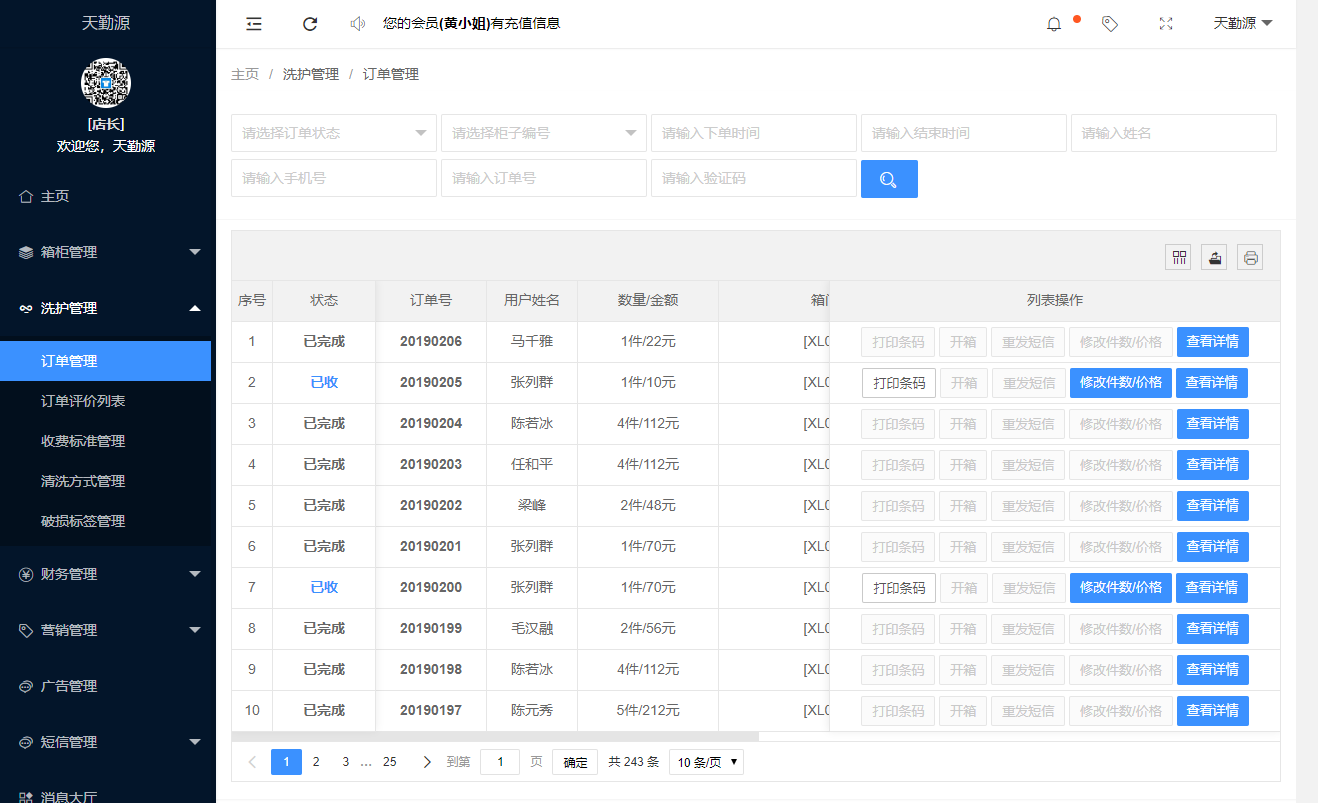This screenshot has height=803, width=1318.
Task: Click the print icon above the table
Action: pyautogui.click(x=1250, y=257)
